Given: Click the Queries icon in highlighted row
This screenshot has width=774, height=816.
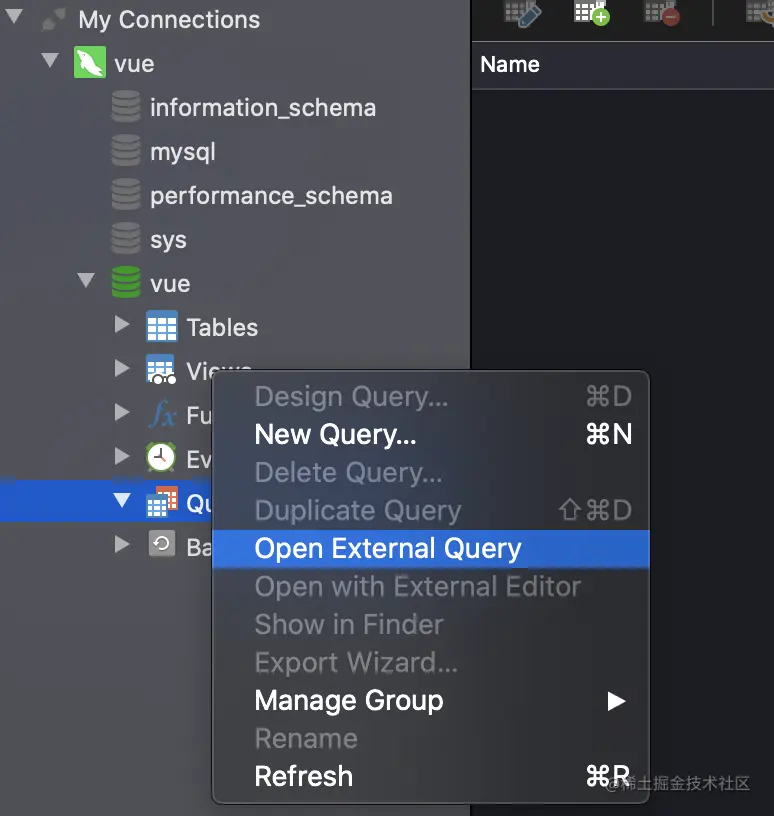Looking at the screenshot, I should (x=162, y=502).
